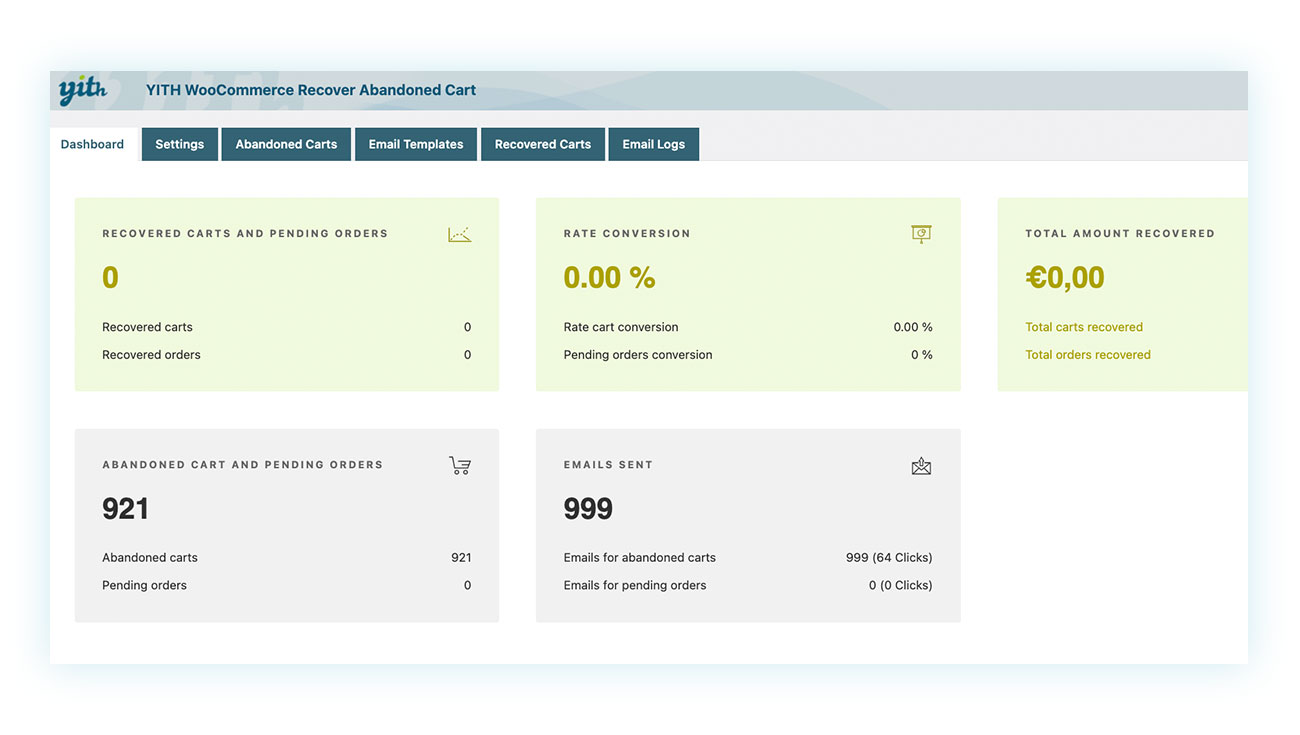Image resolution: width=1300 pixels, height=735 pixels.
Task: Click the €0,00 total amount value
Action: 1065,277
